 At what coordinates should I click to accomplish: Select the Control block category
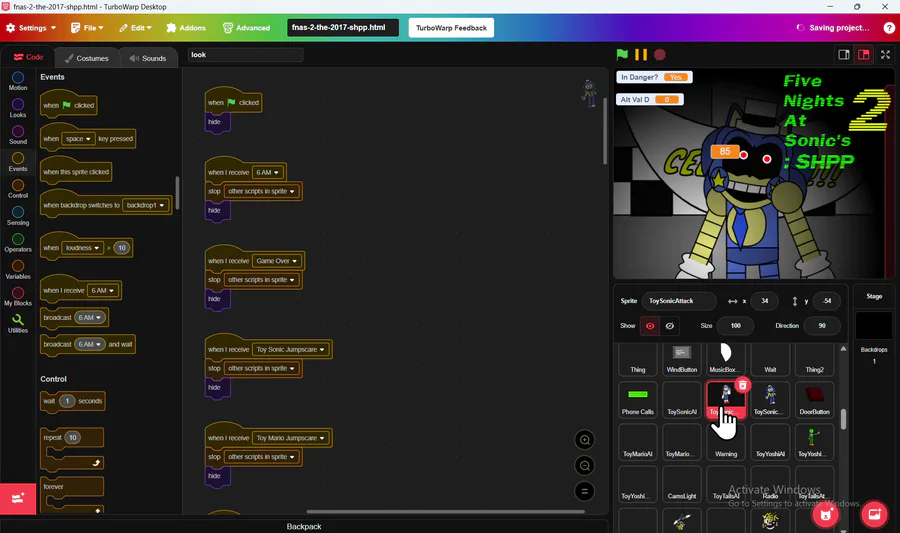(18, 189)
